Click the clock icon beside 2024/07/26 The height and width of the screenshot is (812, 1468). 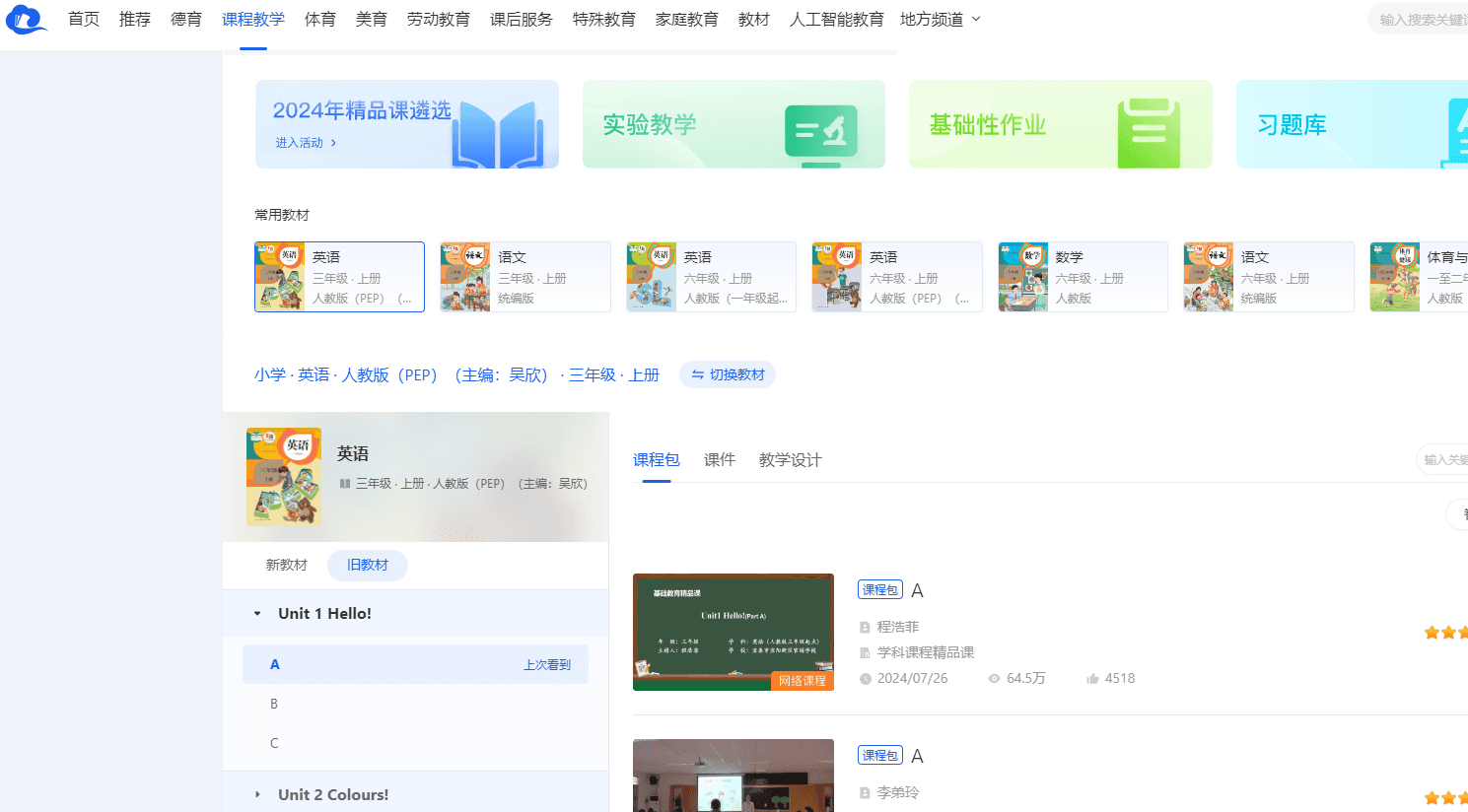point(866,679)
